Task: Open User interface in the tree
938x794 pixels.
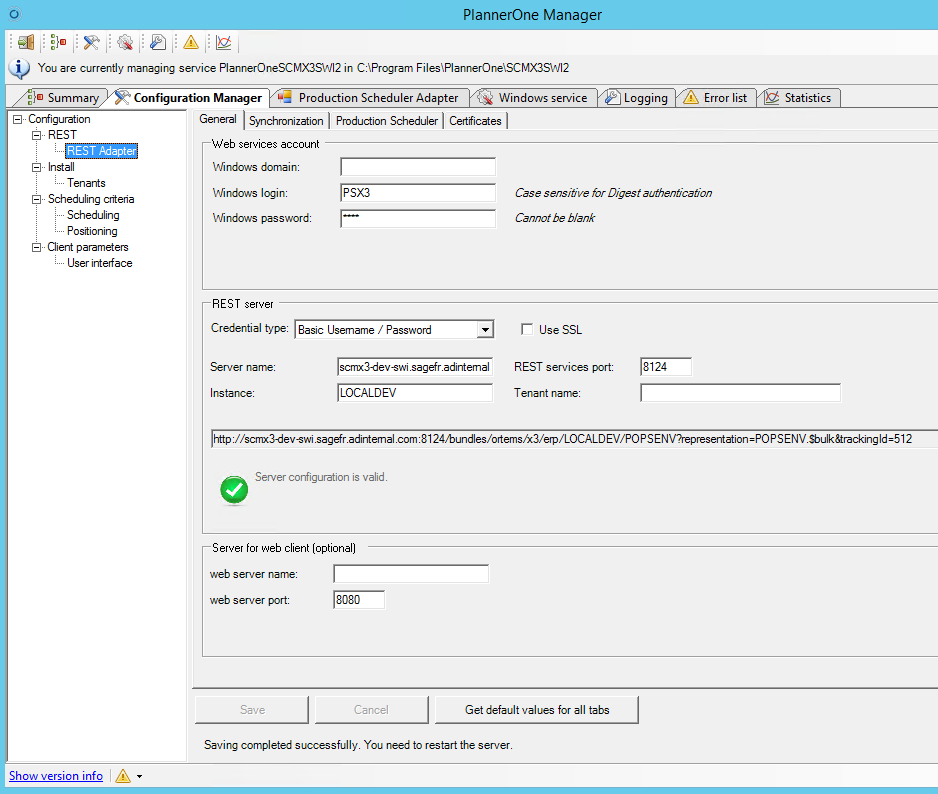Action: coord(99,263)
